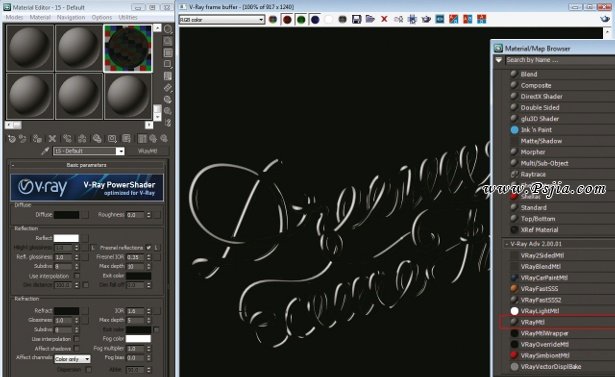615x377 pixels.
Task: Open the Utilities menu
Action: (128, 17)
